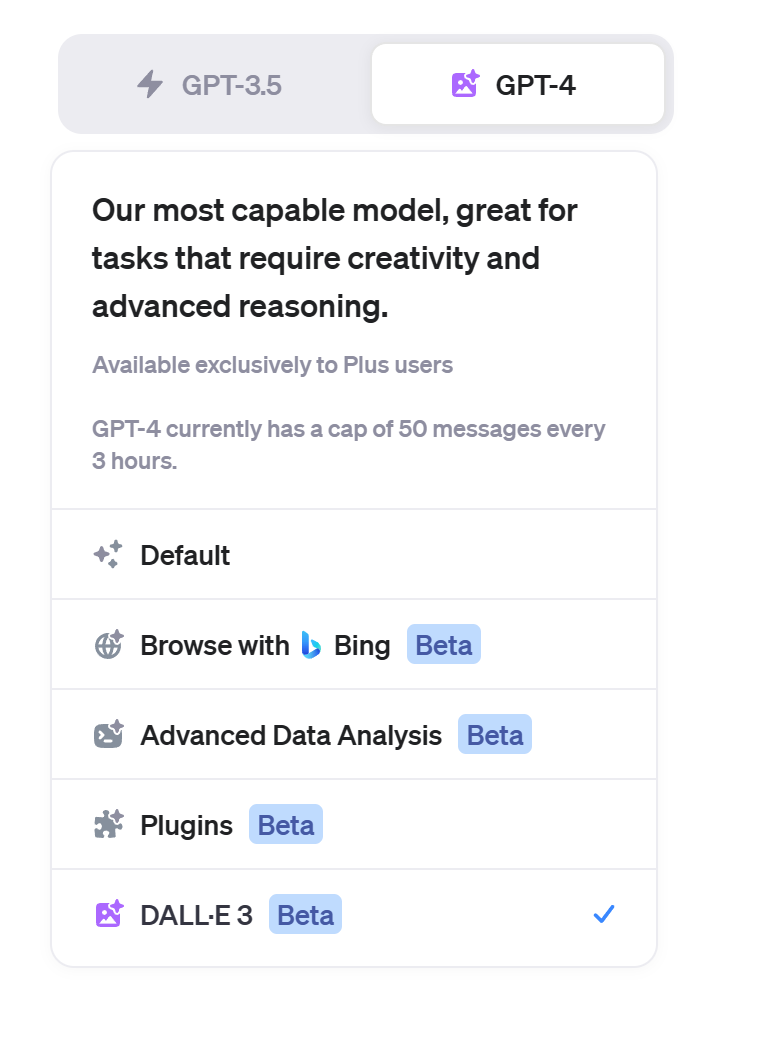Select the Browse with Bing option

tap(215, 645)
